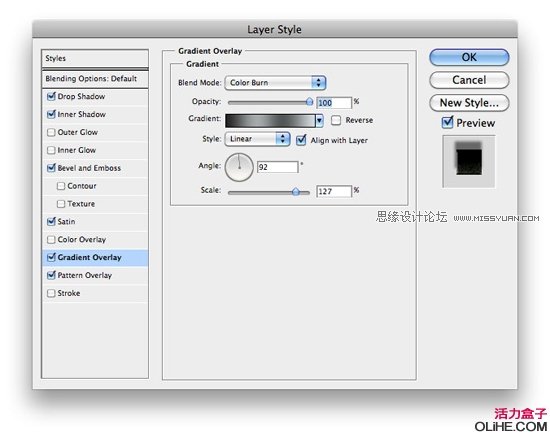The width and height of the screenshot is (550, 434).
Task: Click the OK button
Action: [x=469, y=58]
